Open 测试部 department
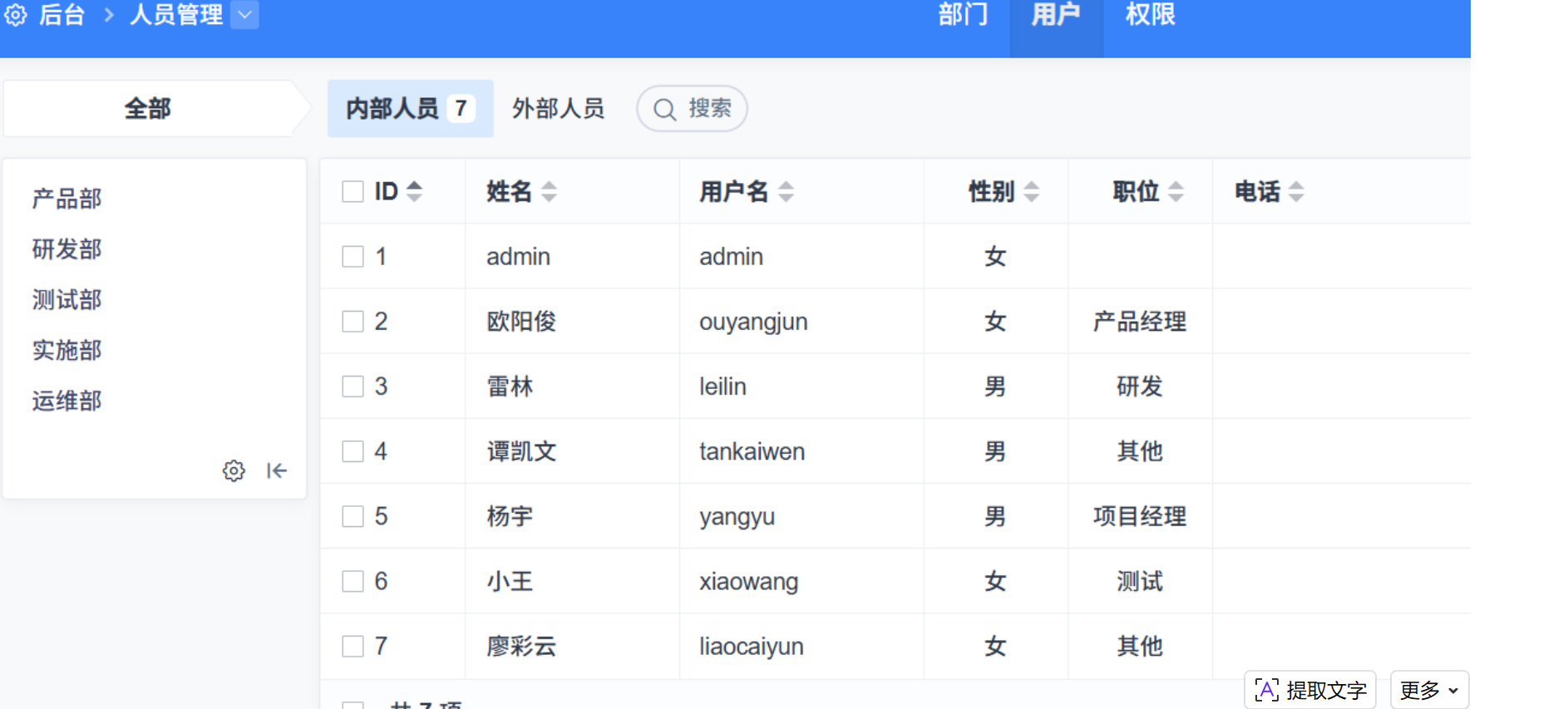1568x709 pixels. (x=67, y=300)
